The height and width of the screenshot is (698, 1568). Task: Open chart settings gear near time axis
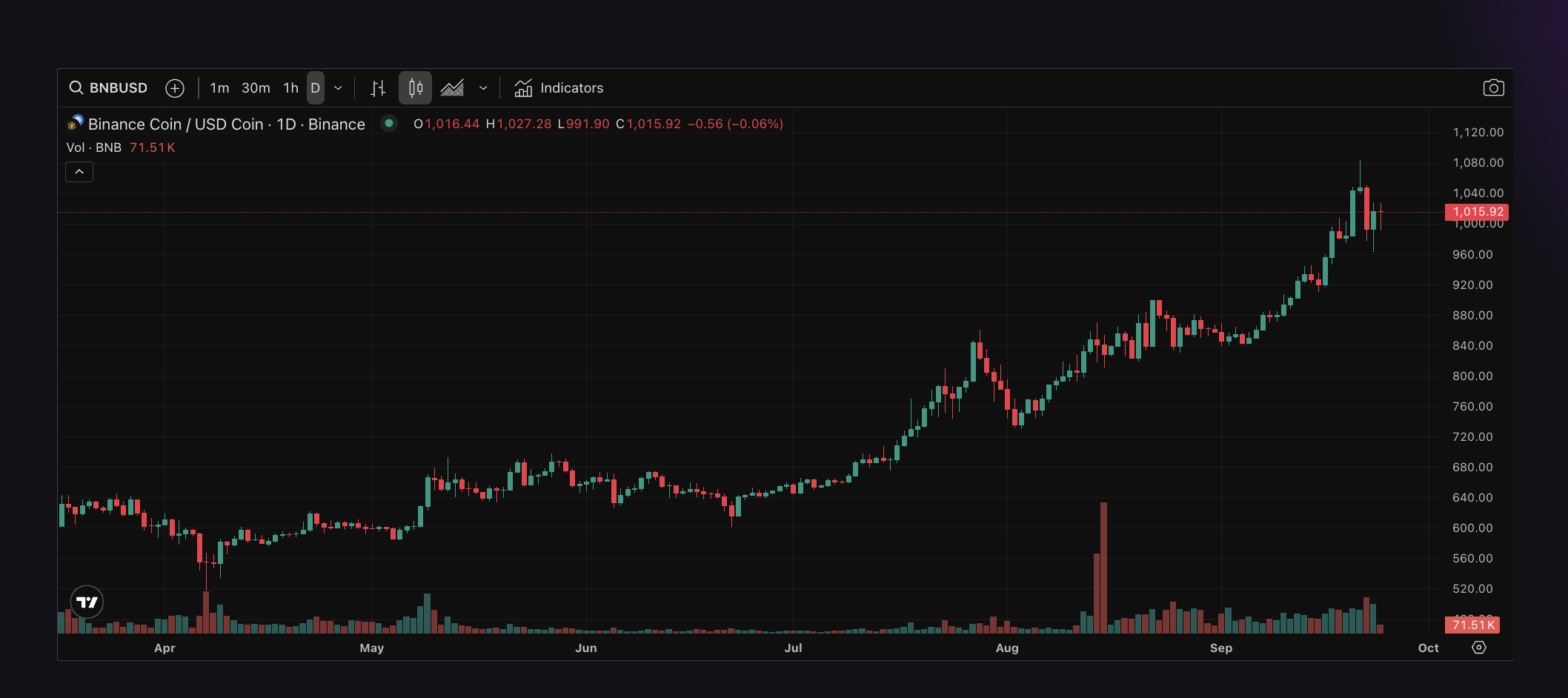click(1478, 648)
